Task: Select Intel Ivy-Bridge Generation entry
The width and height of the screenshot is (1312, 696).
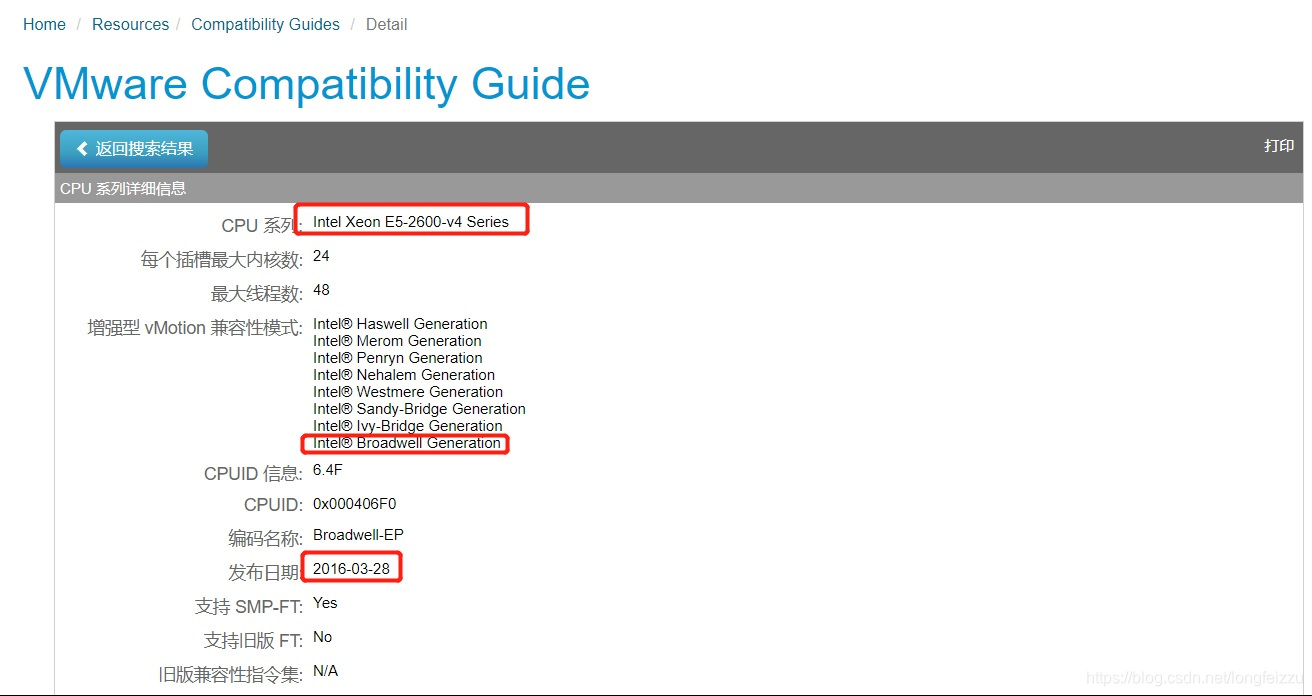Action: coord(408,426)
